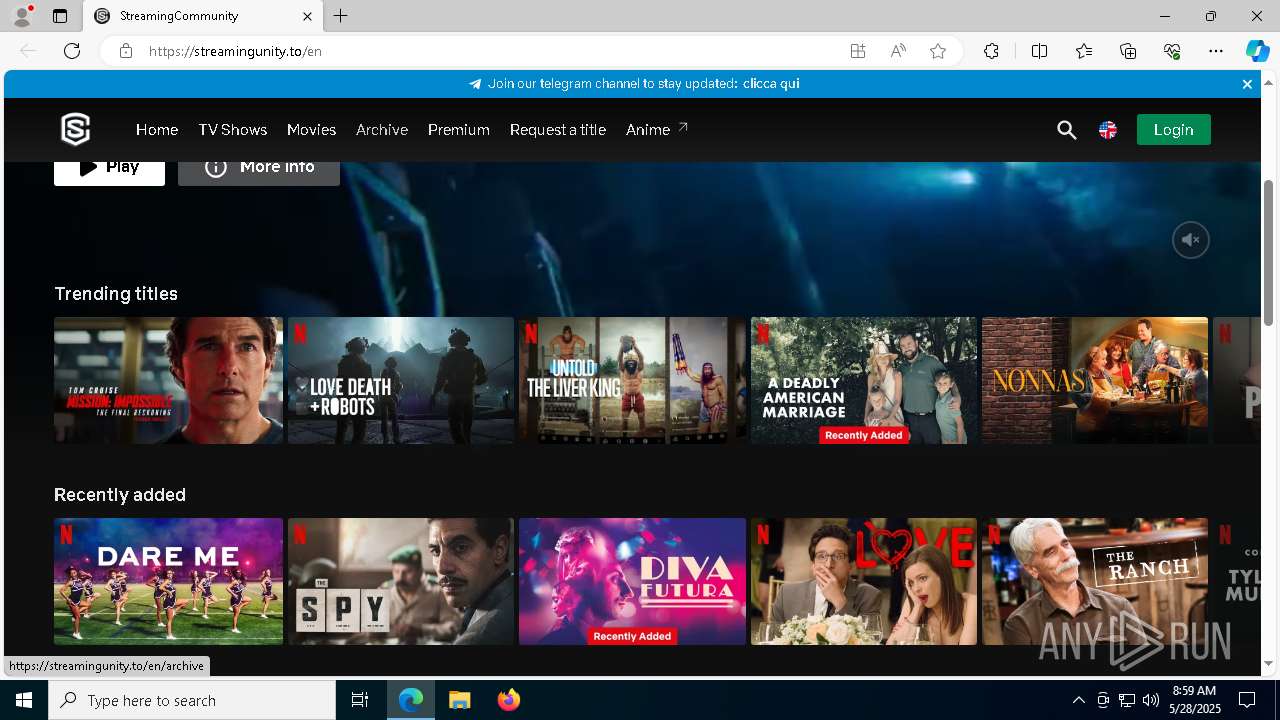Open the site search magnifier icon
This screenshot has width=1280, height=720.
coord(1066,130)
